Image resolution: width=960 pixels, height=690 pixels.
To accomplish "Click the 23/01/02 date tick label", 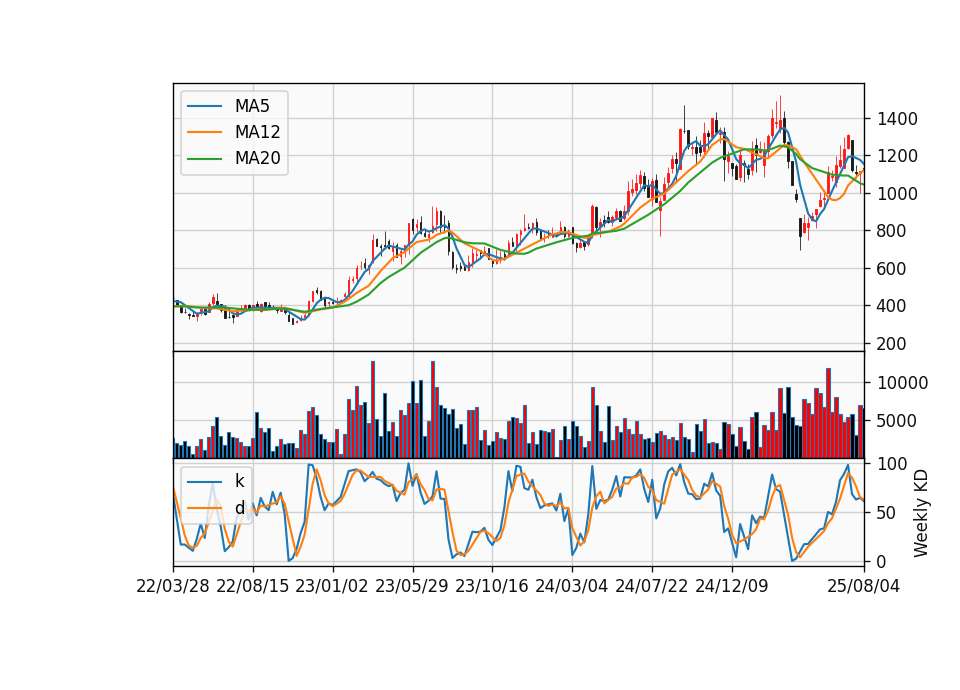I will coord(332,586).
